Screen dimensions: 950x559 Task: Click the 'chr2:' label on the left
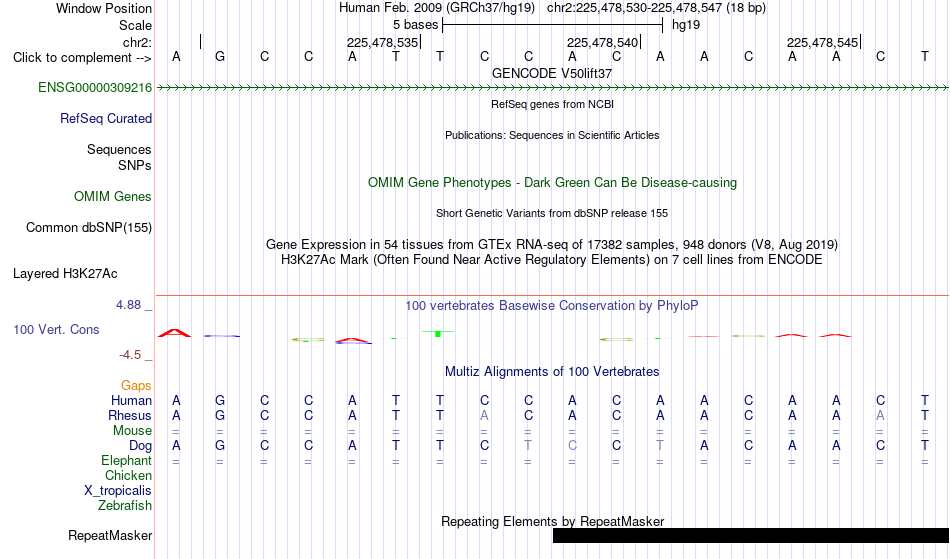[138, 42]
